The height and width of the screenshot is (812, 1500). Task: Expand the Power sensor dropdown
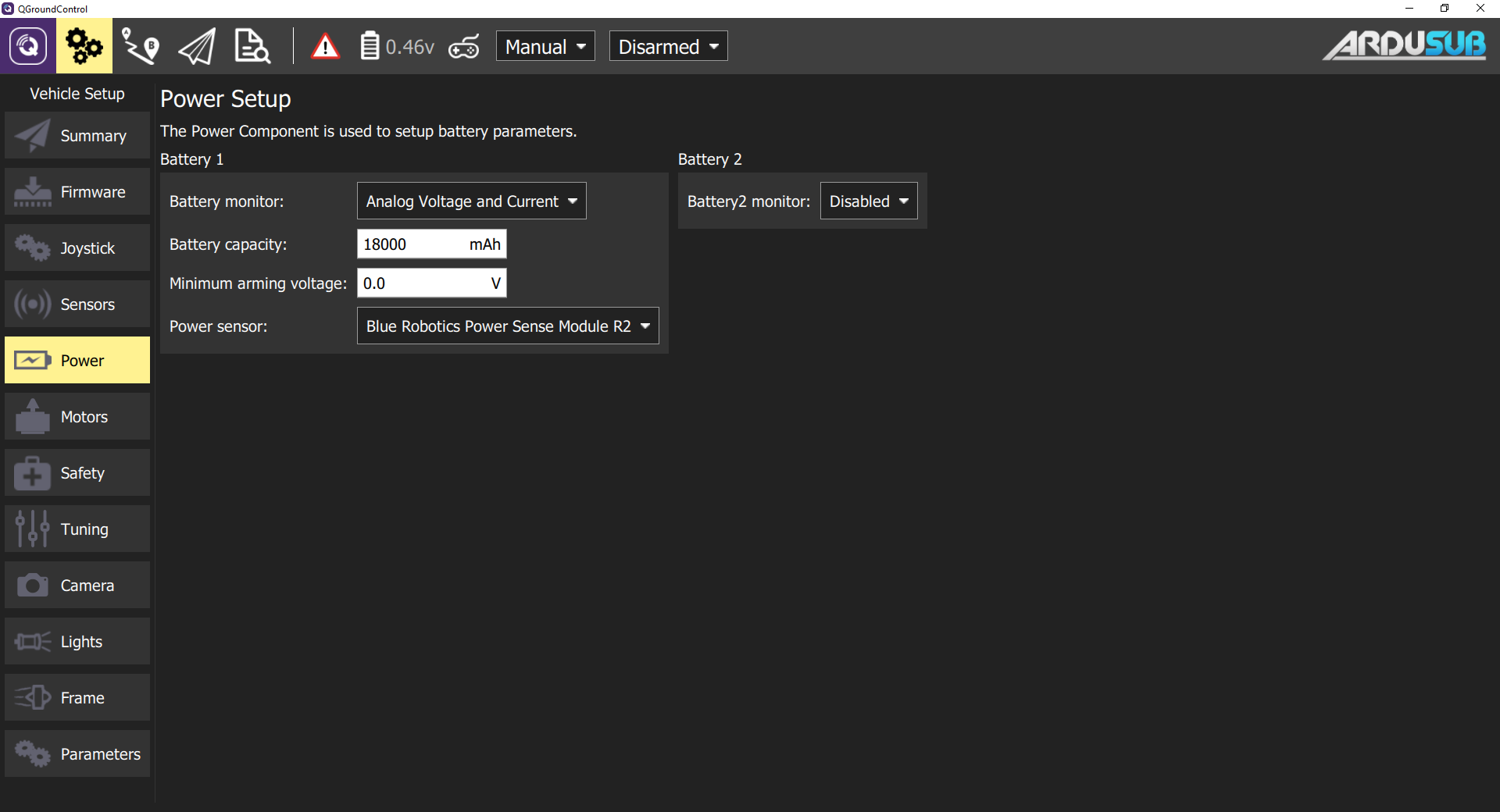508,326
